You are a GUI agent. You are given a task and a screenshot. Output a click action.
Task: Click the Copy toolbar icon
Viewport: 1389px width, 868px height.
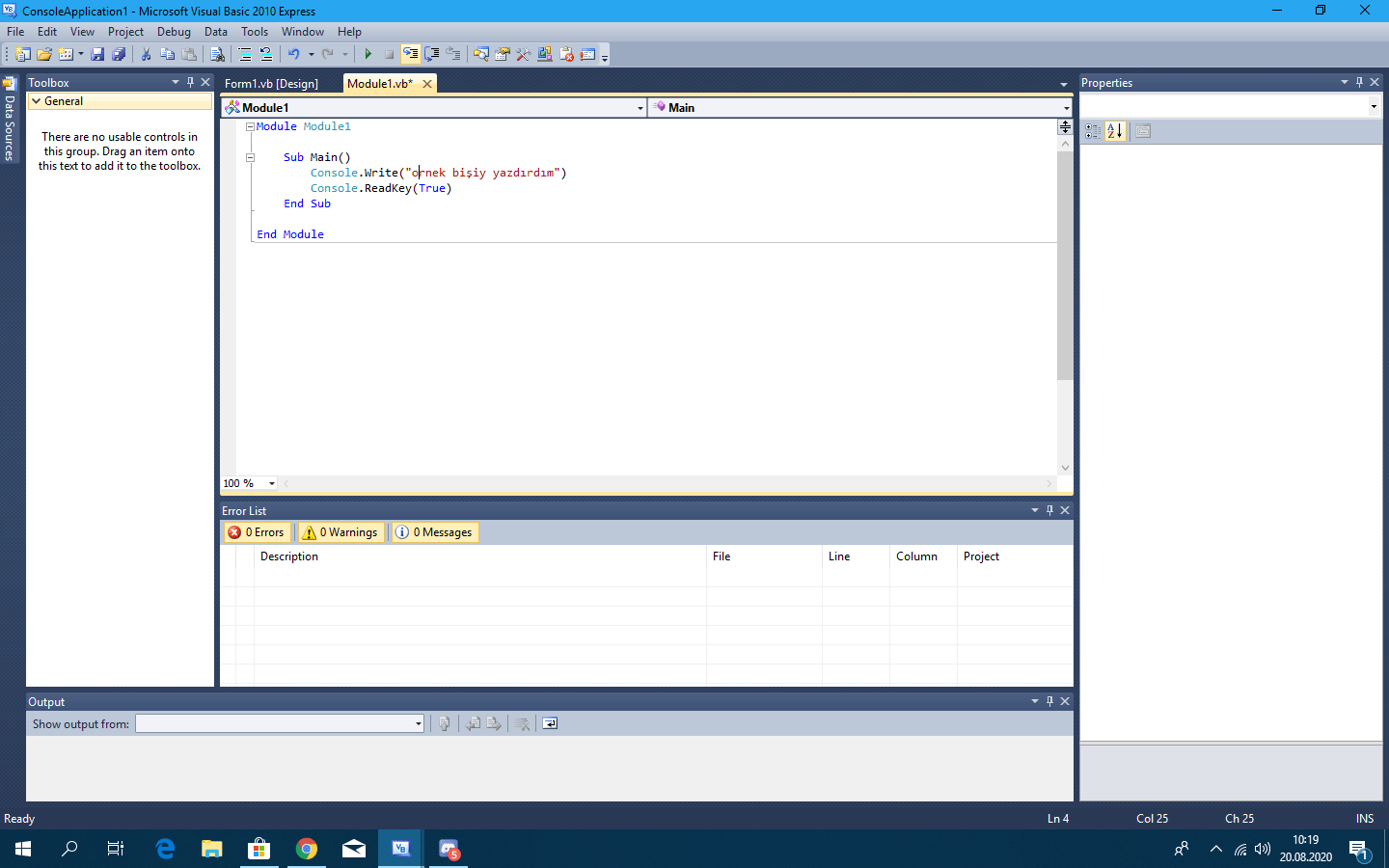coord(168,54)
